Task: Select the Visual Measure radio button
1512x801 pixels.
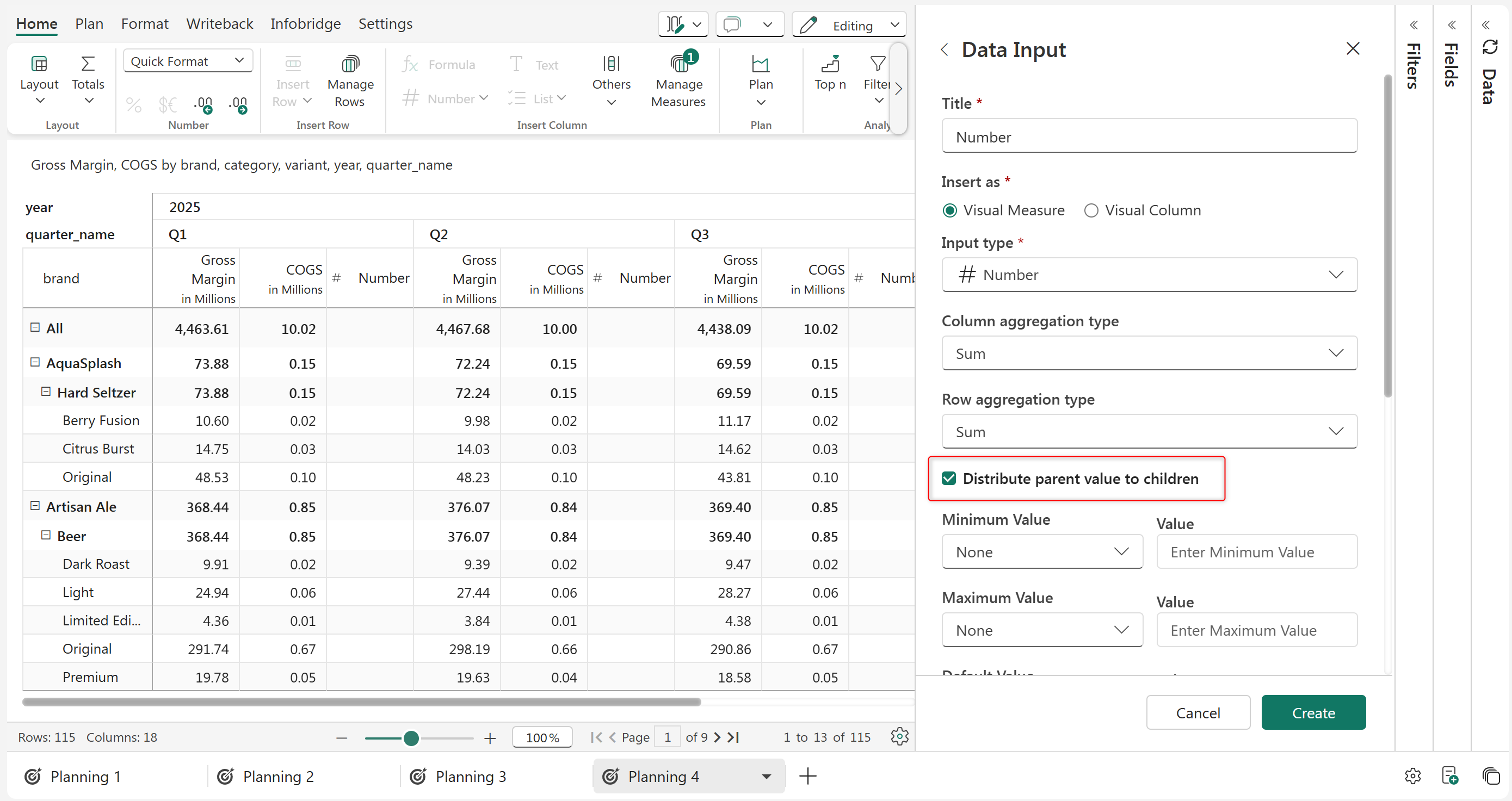Action: point(950,210)
